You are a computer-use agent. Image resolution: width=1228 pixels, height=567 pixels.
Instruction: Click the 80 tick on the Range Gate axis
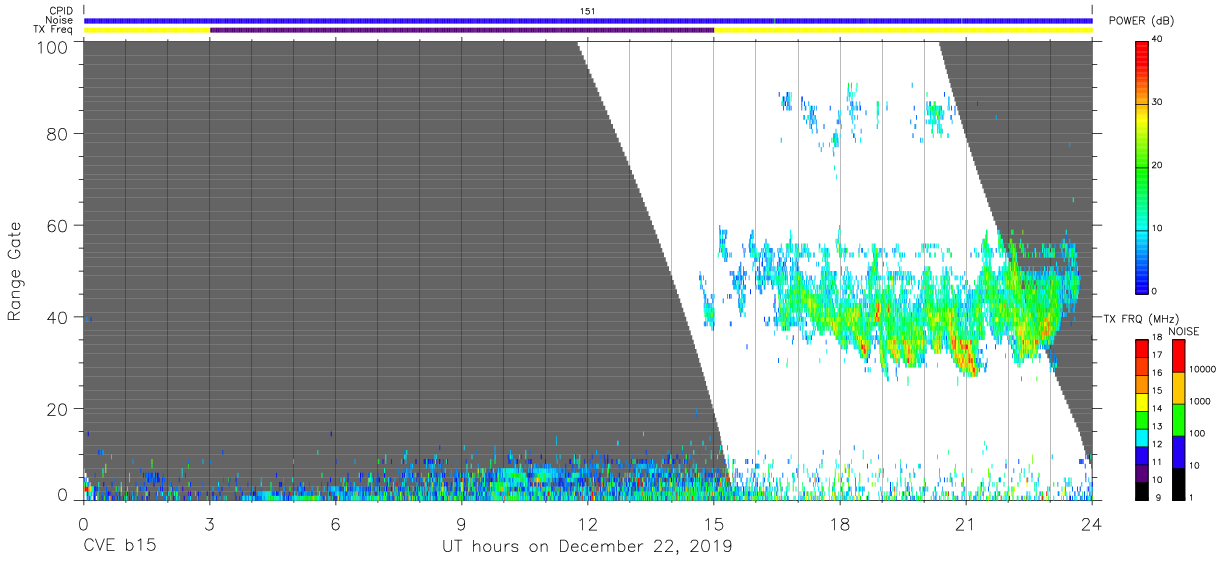[57, 133]
